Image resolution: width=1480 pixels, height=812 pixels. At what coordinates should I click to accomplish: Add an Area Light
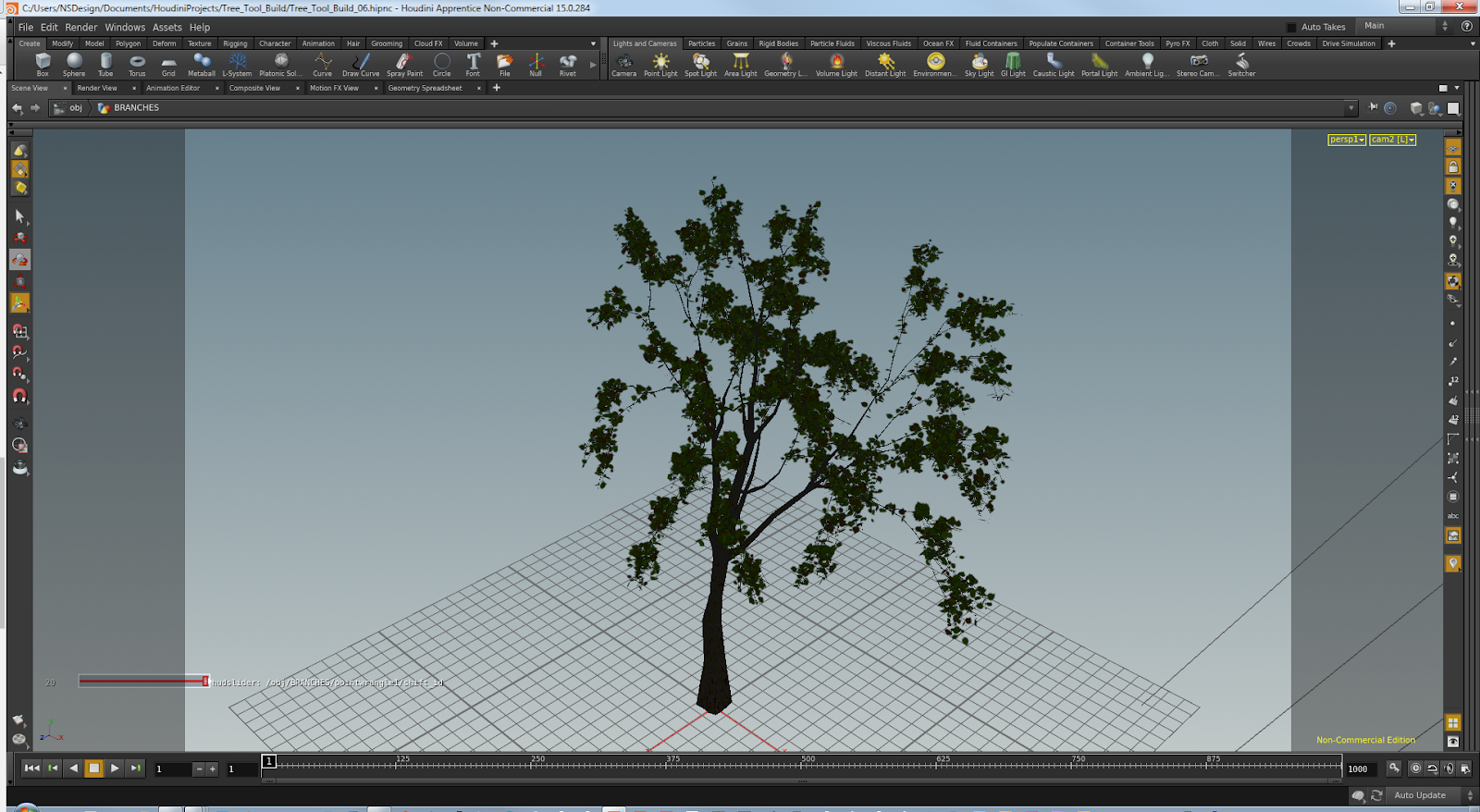pyautogui.click(x=740, y=65)
